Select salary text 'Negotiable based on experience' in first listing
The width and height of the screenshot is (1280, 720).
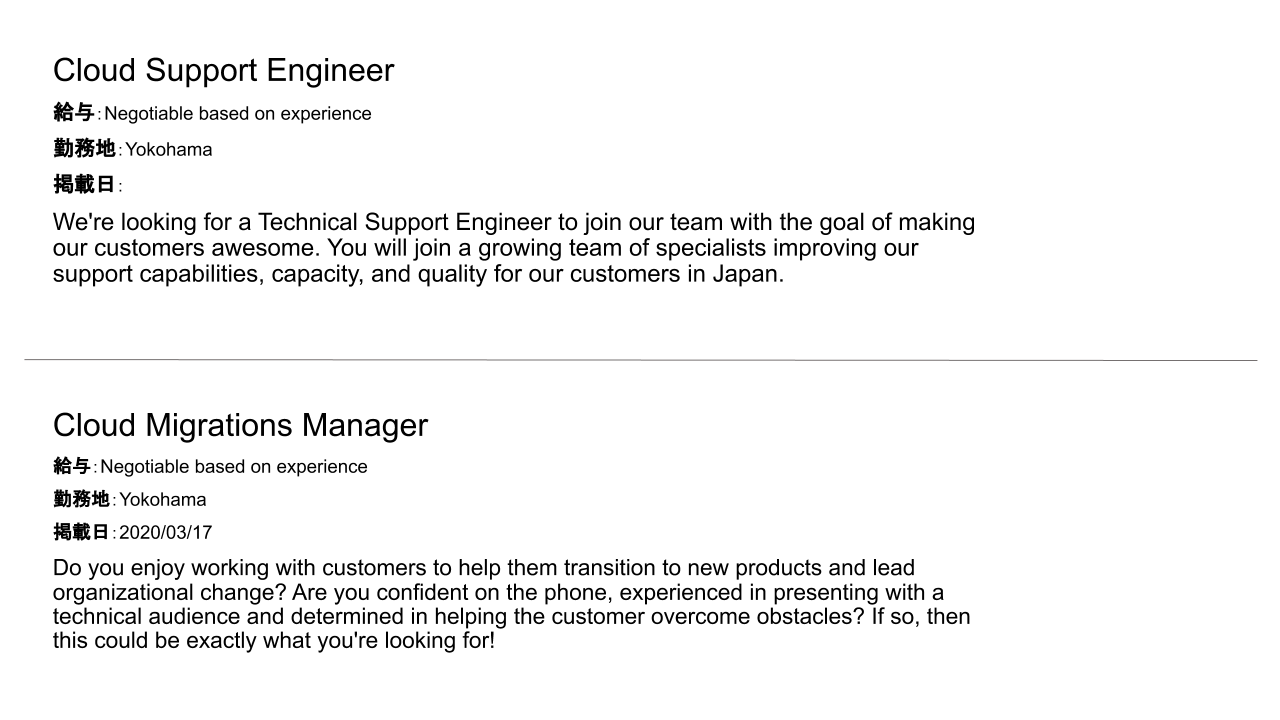(238, 113)
